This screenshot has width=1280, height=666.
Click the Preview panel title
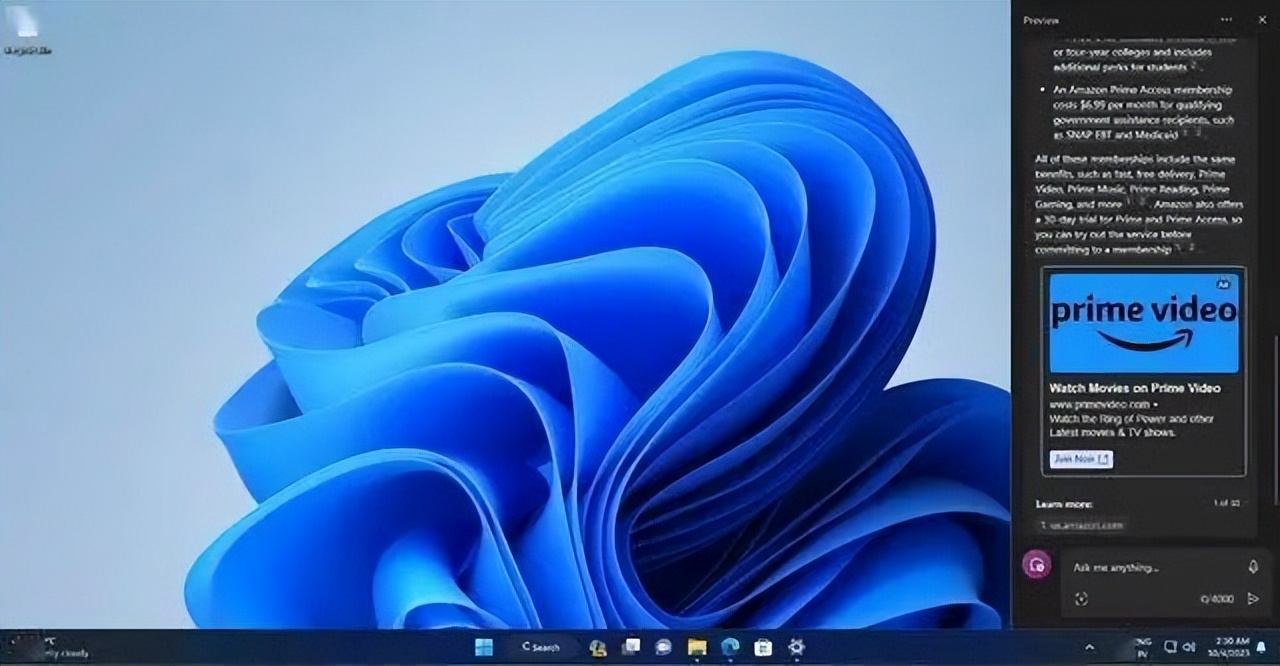(1040, 20)
